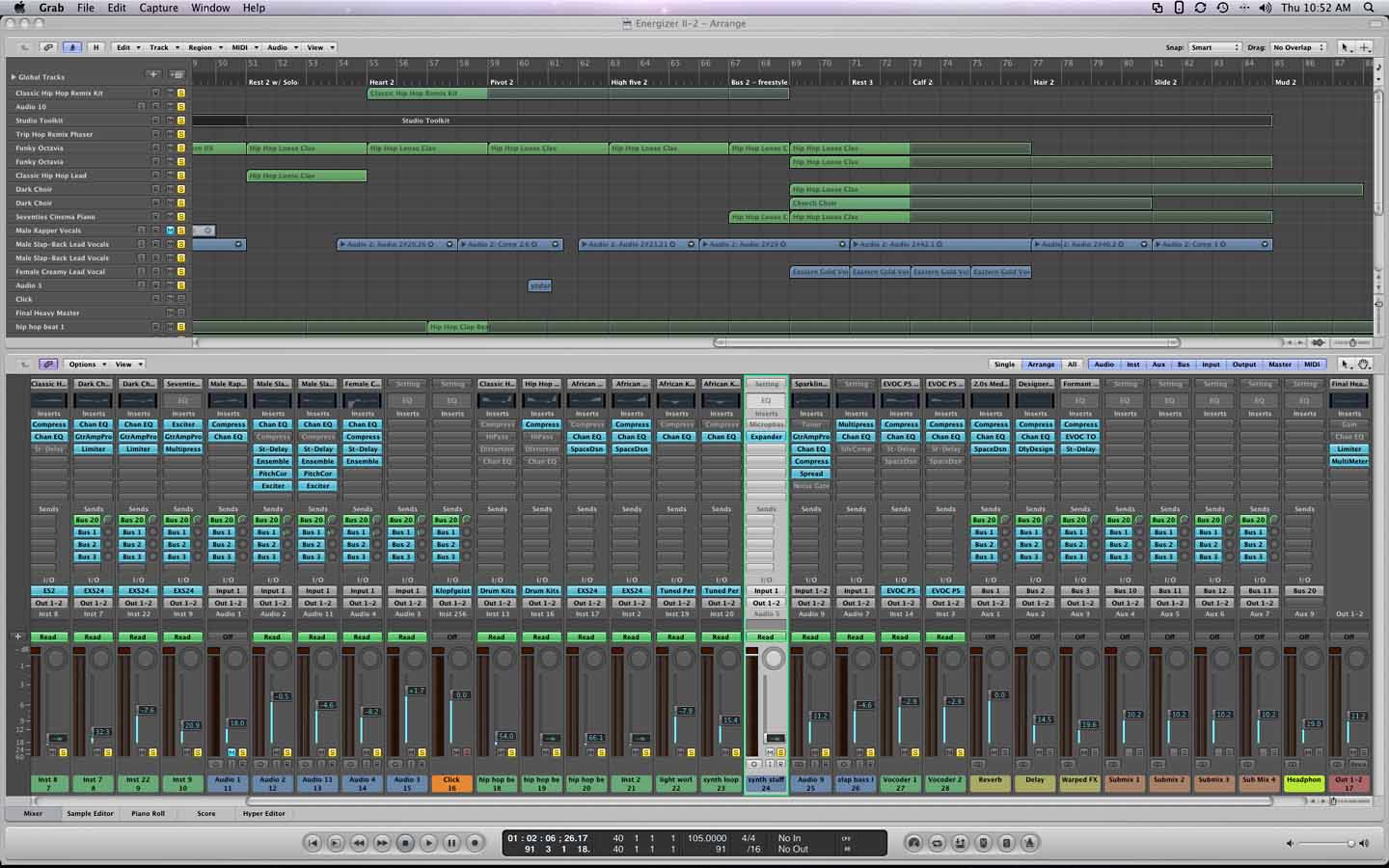This screenshot has width=1389, height=868.
Task: Click the Time Machine icon in the menu bar
Action: pyautogui.click(x=1222, y=8)
